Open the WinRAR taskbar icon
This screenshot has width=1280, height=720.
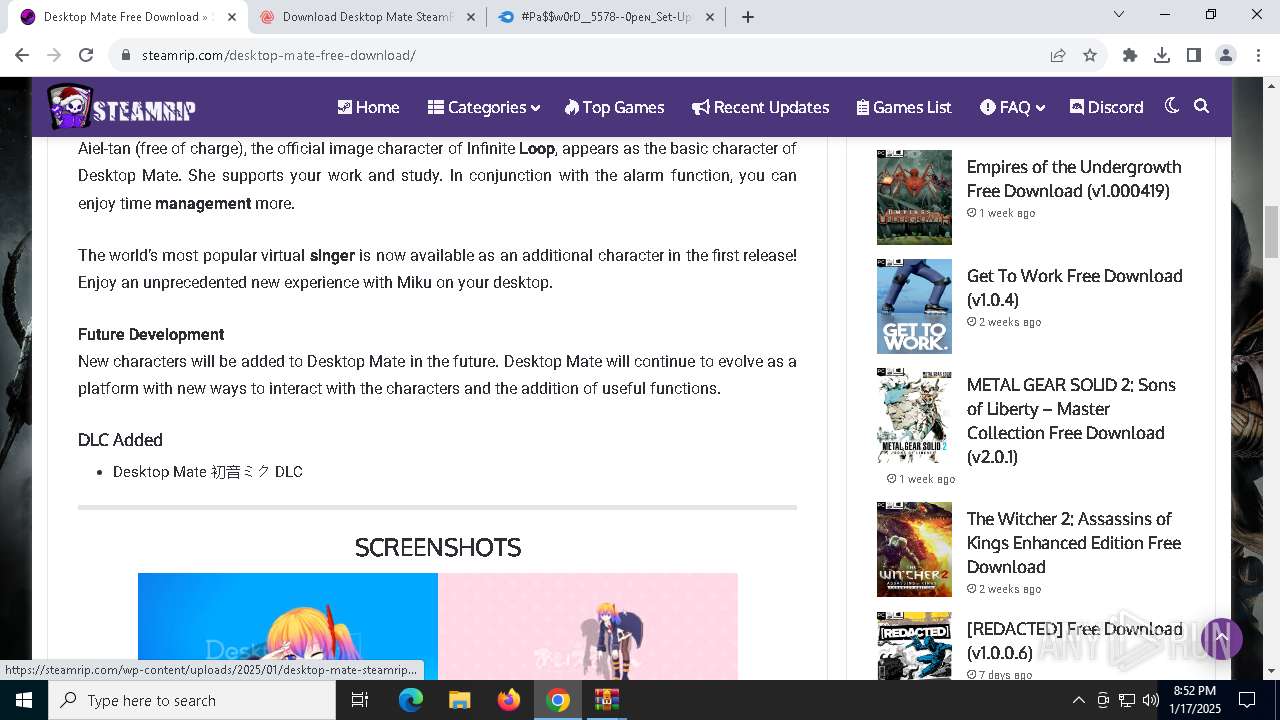(x=607, y=700)
